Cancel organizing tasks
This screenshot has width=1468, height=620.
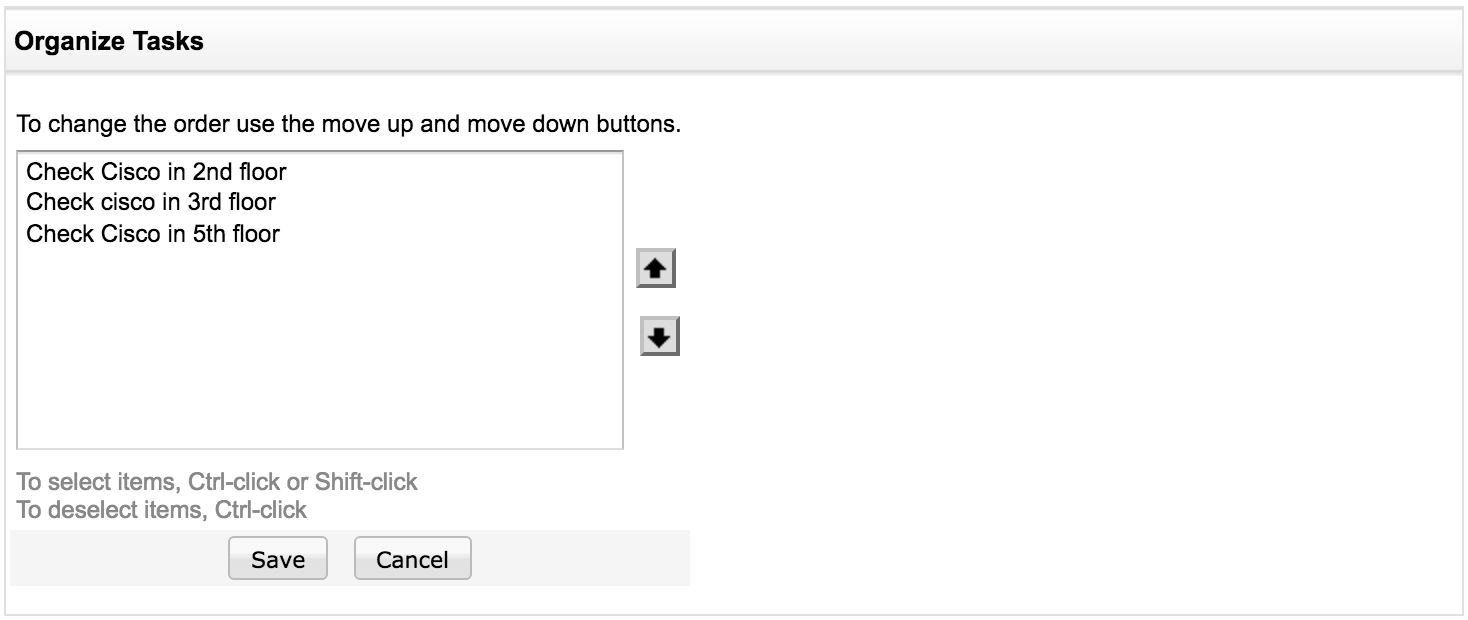[412, 559]
